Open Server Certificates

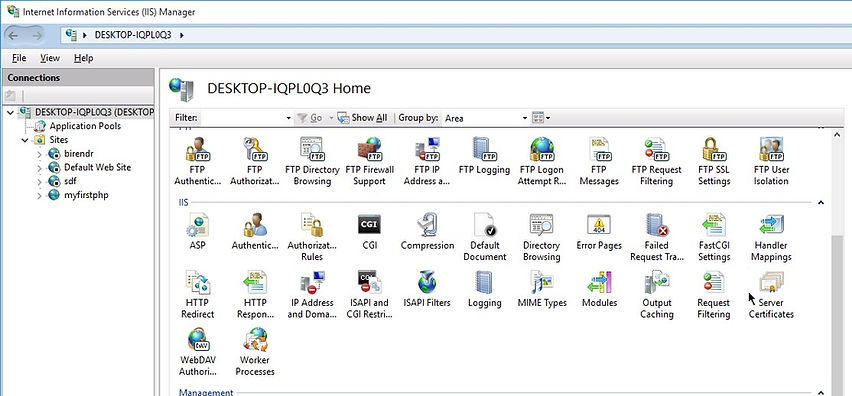pyautogui.click(x=771, y=294)
